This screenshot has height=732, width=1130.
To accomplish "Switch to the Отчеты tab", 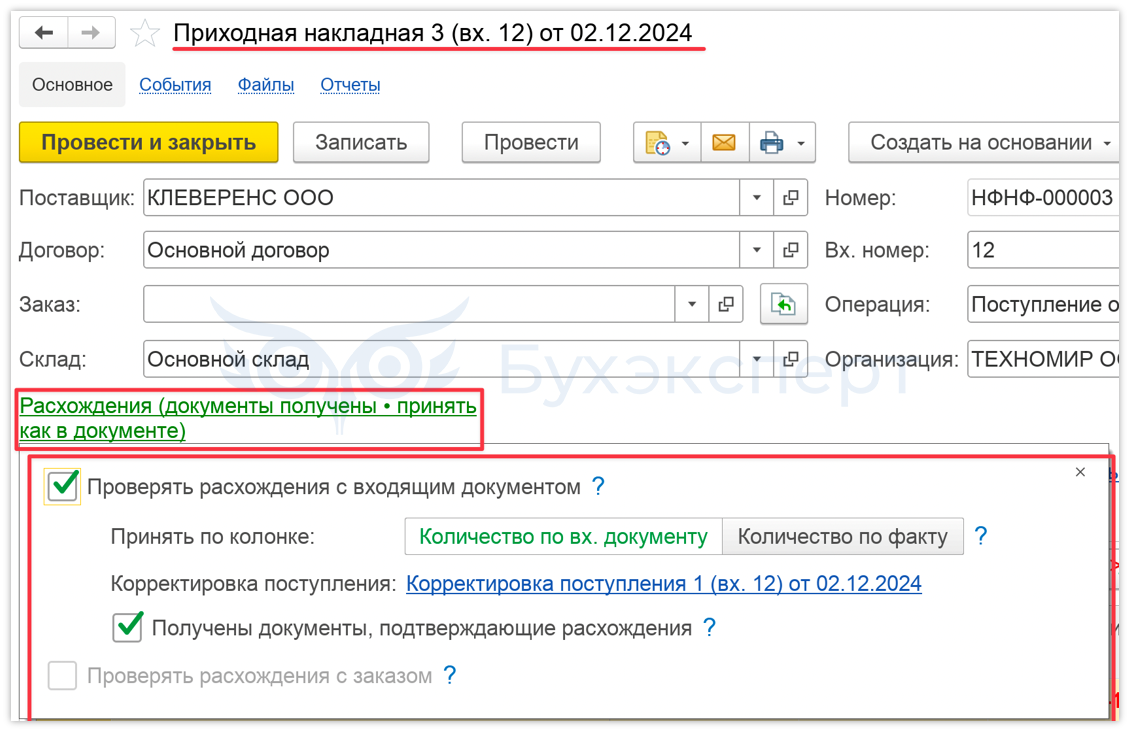I will coord(350,85).
